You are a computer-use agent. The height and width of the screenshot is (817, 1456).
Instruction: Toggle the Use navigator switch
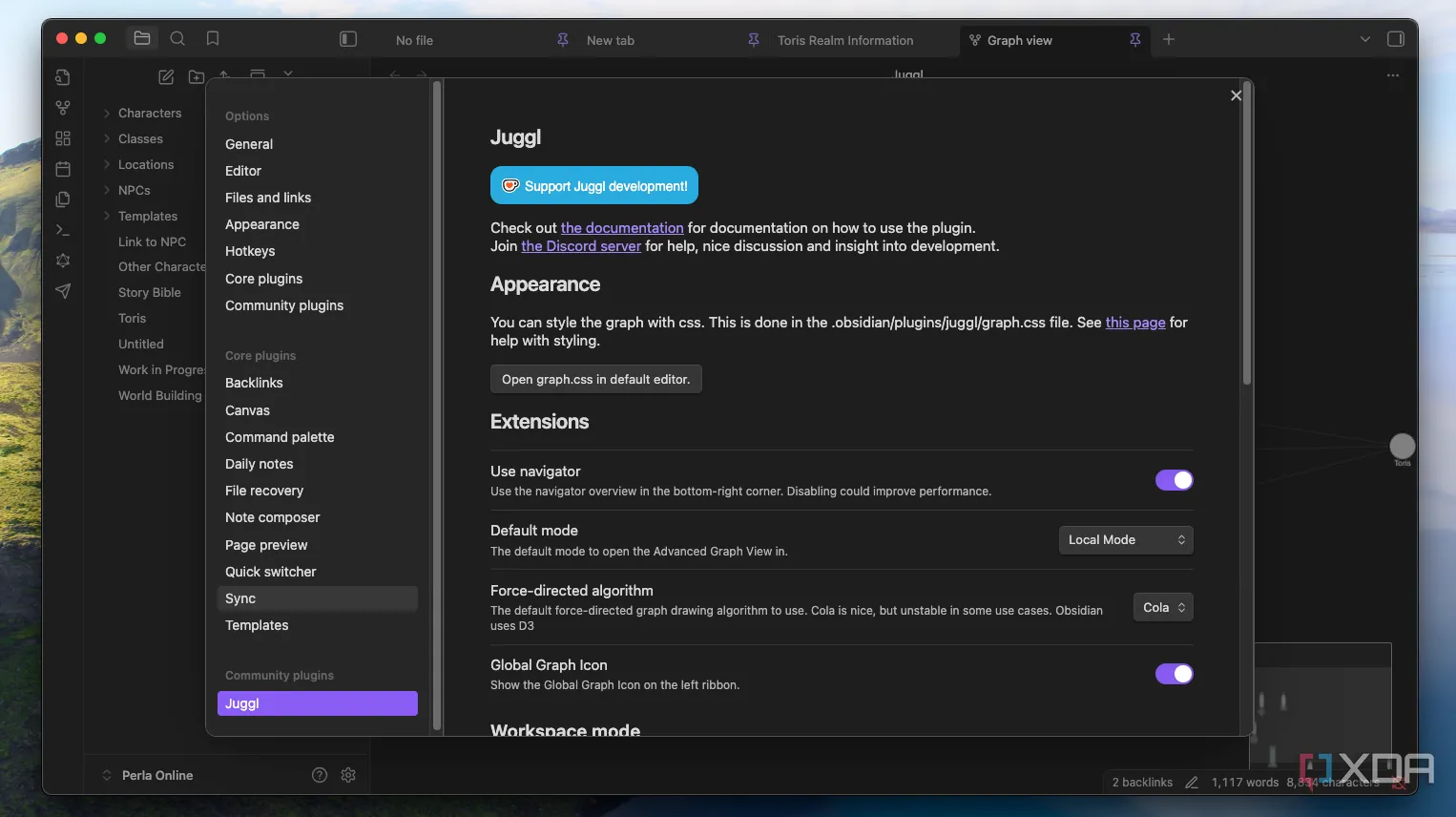[1174, 480]
